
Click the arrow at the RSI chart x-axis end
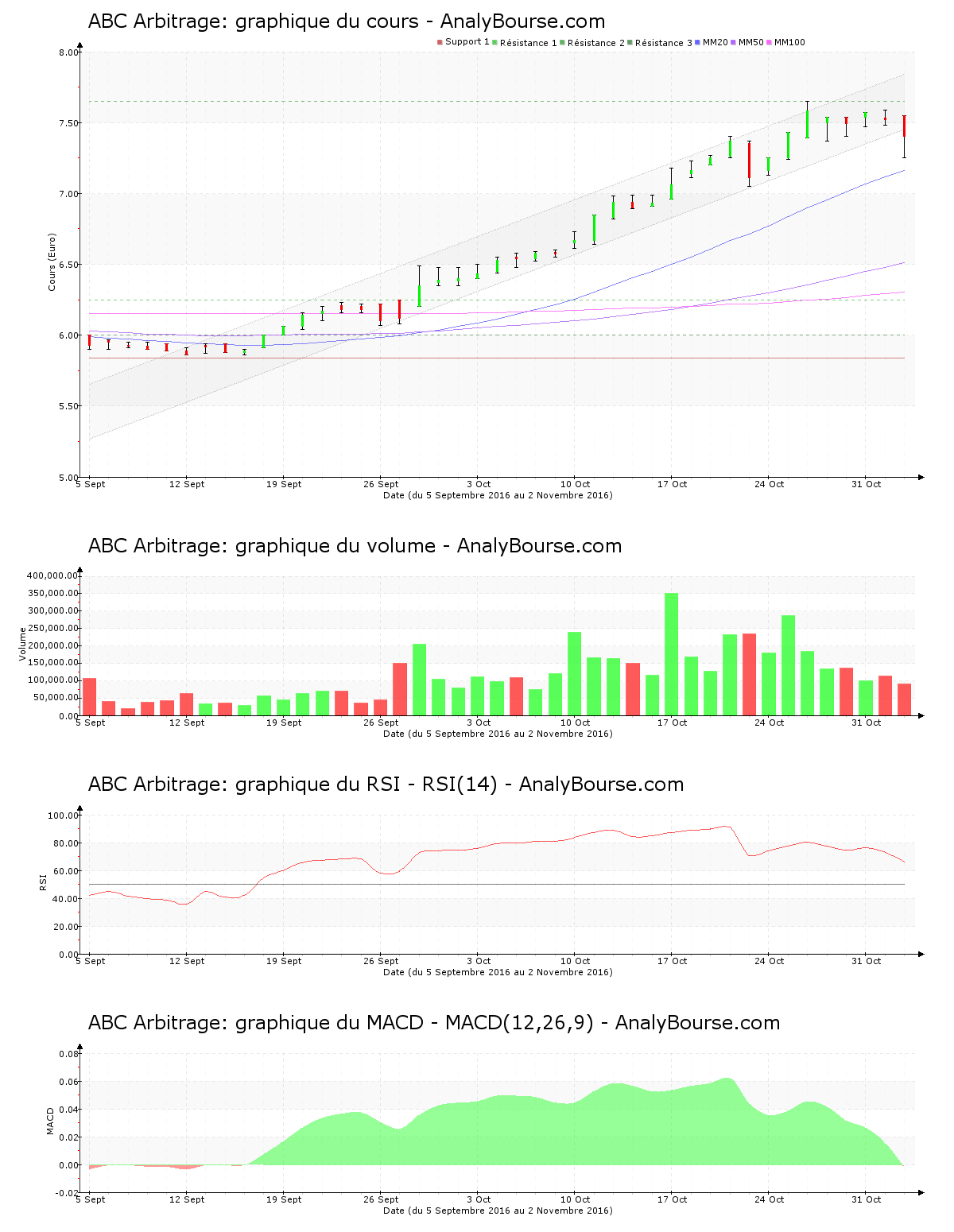(x=921, y=954)
